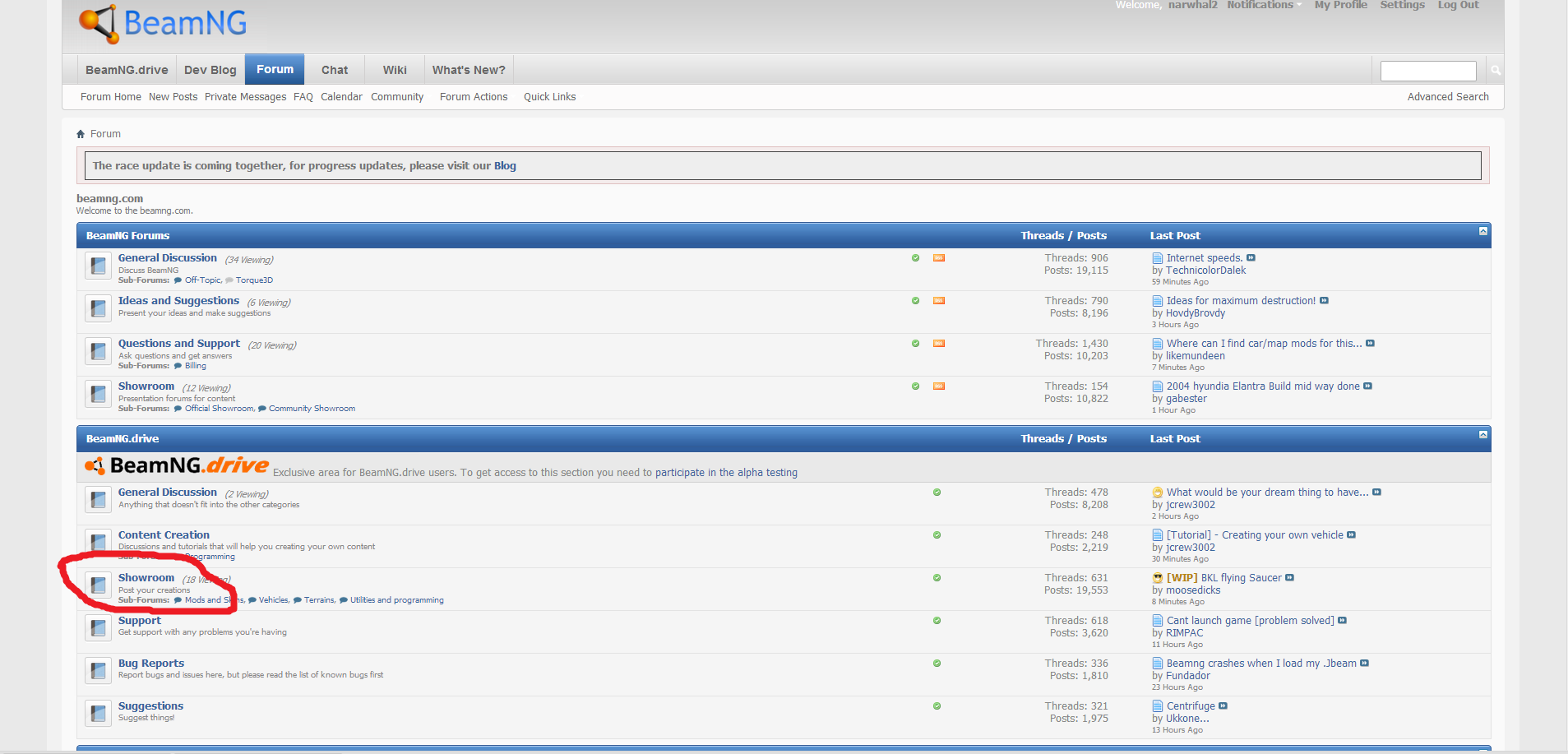Open the Off-Topic sub-forum
Screen dimensions: 1568x754
point(202,280)
